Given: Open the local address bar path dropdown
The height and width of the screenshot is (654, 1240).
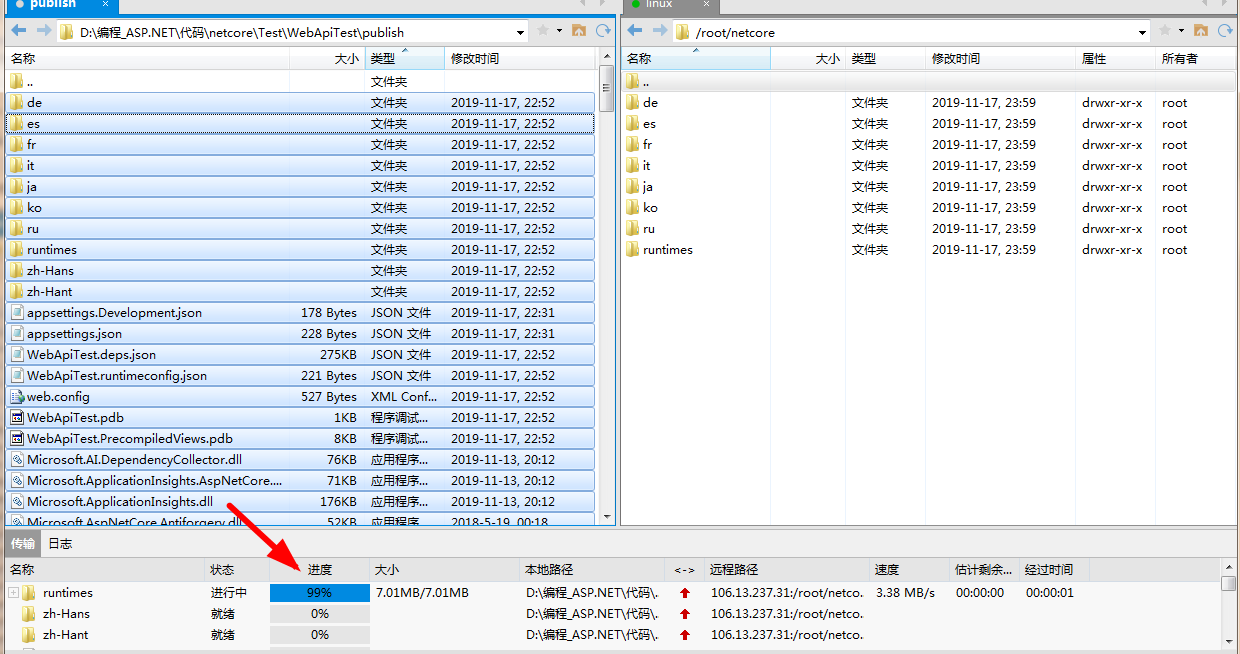Looking at the screenshot, I should [x=522, y=31].
